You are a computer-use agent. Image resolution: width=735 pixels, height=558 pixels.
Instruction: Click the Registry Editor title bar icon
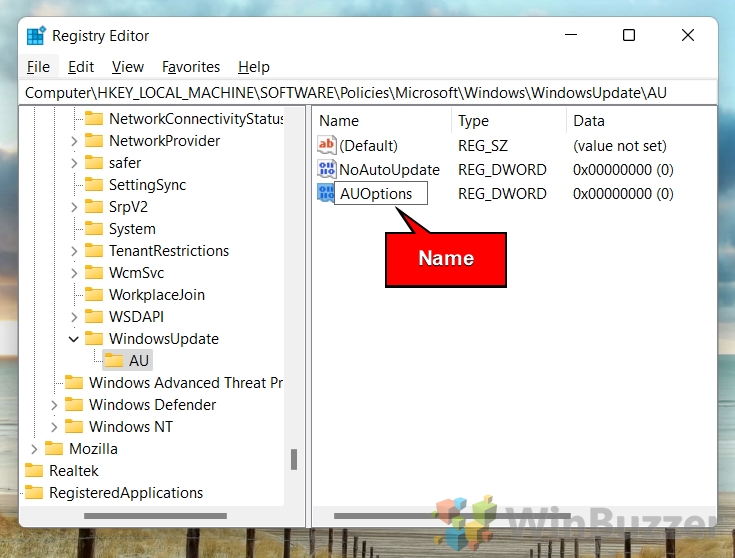tap(36, 36)
